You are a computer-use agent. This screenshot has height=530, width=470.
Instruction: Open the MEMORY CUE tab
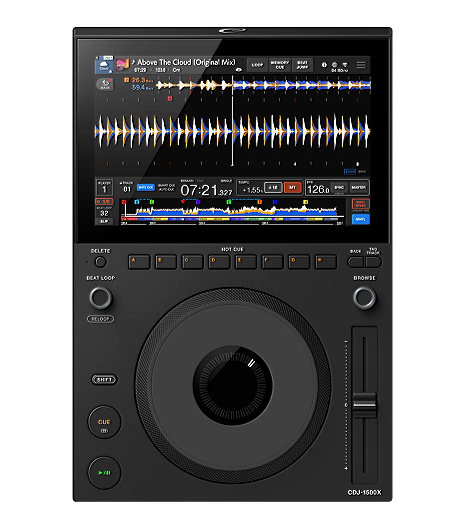280,65
